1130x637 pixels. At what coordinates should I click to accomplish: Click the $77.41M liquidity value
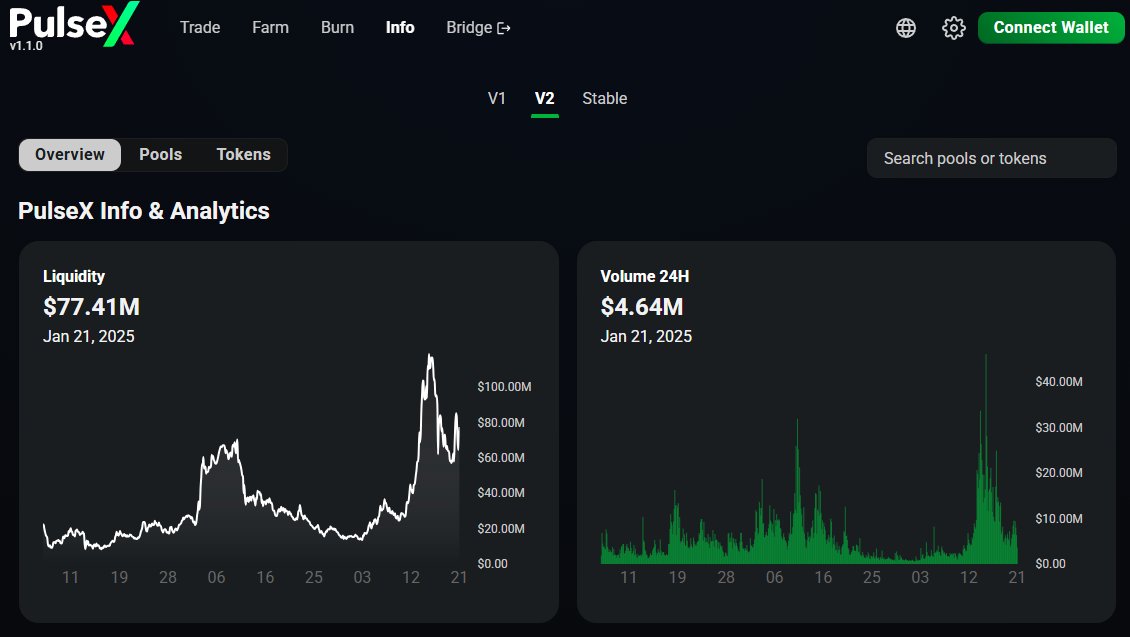(92, 307)
